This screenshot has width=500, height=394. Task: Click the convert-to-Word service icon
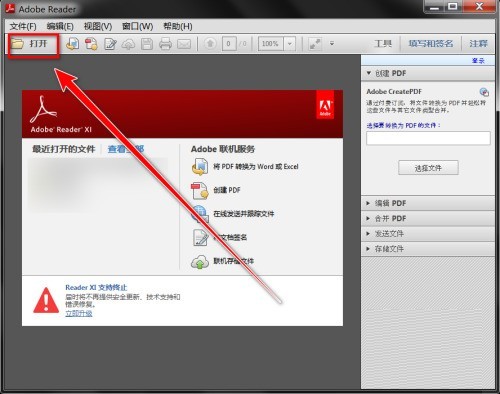[200, 167]
